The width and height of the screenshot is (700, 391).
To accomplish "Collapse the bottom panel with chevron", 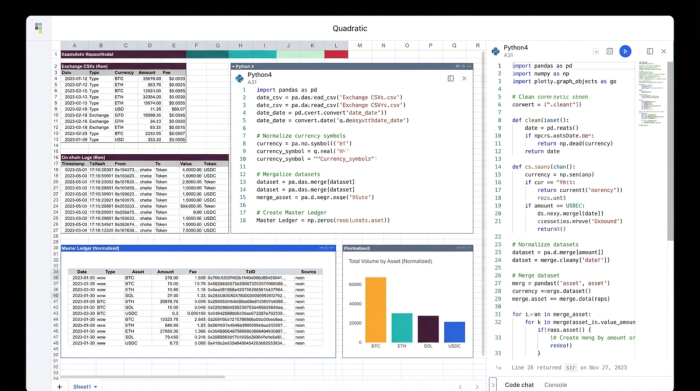I will click(x=493, y=384).
